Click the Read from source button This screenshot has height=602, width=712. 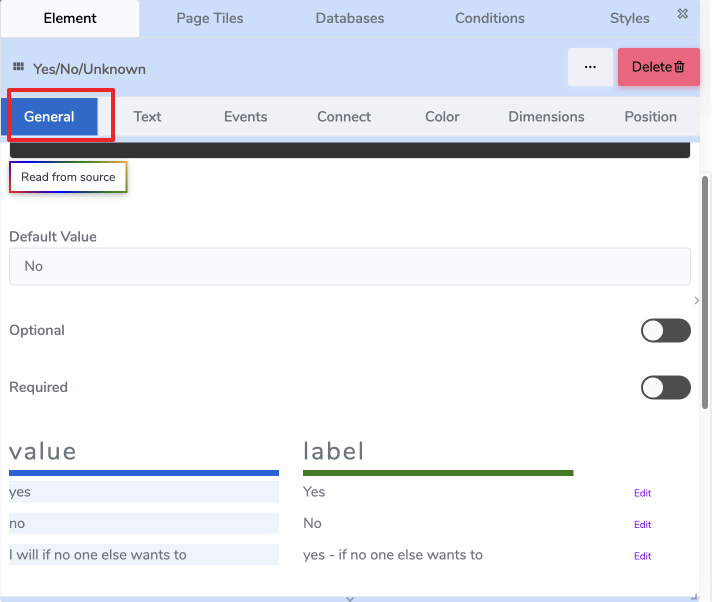click(x=68, y=177)
